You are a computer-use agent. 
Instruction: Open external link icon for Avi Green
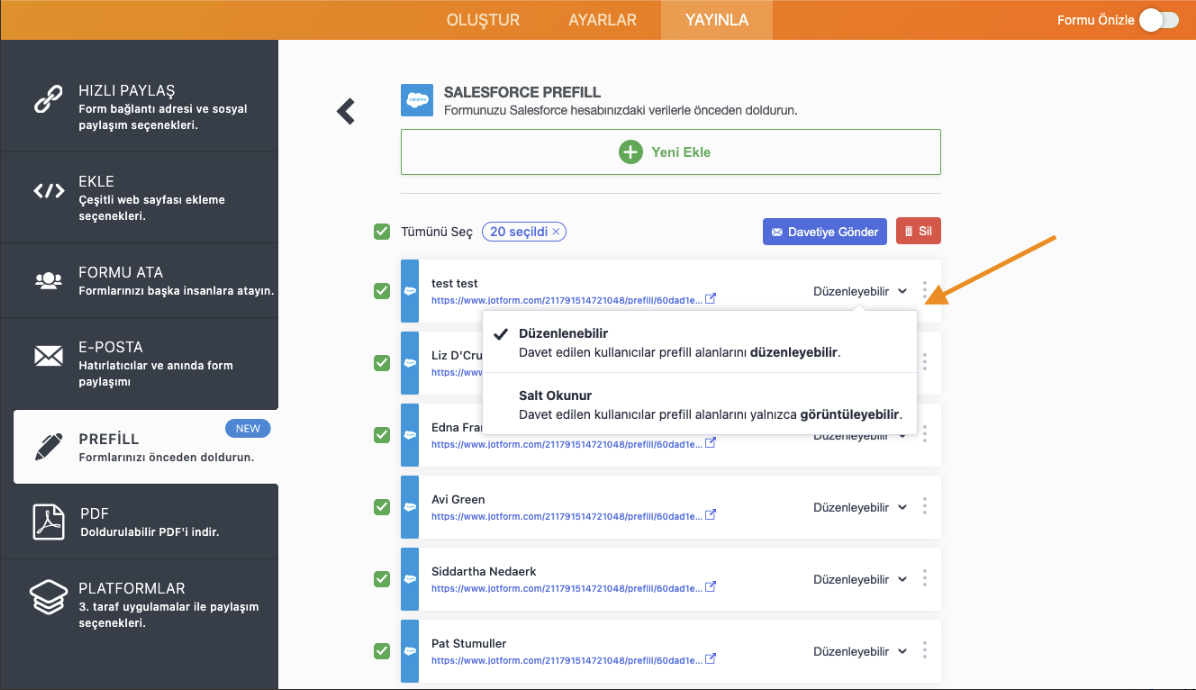710,515
